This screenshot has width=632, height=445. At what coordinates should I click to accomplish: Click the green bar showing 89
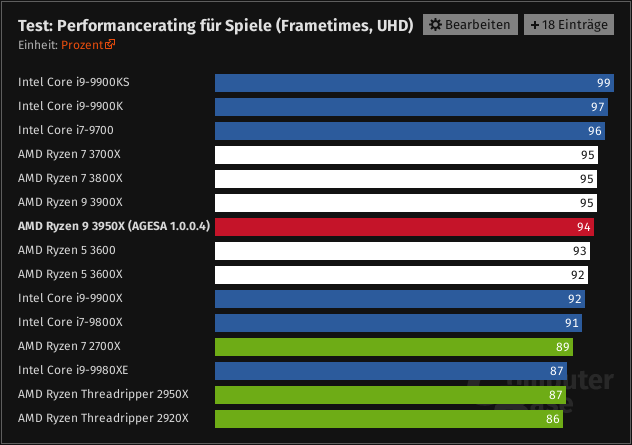(x=394, y=347)
